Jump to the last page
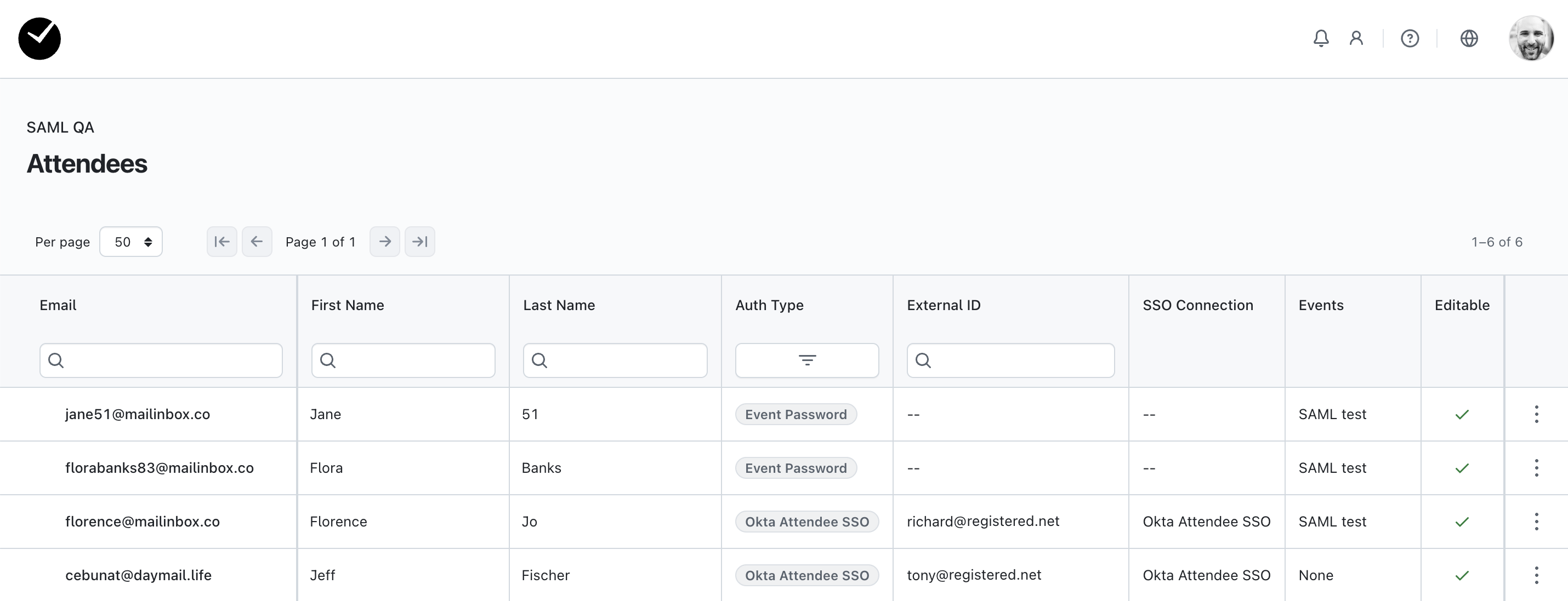Viewport: 1568px width, 601px height. 420,242
